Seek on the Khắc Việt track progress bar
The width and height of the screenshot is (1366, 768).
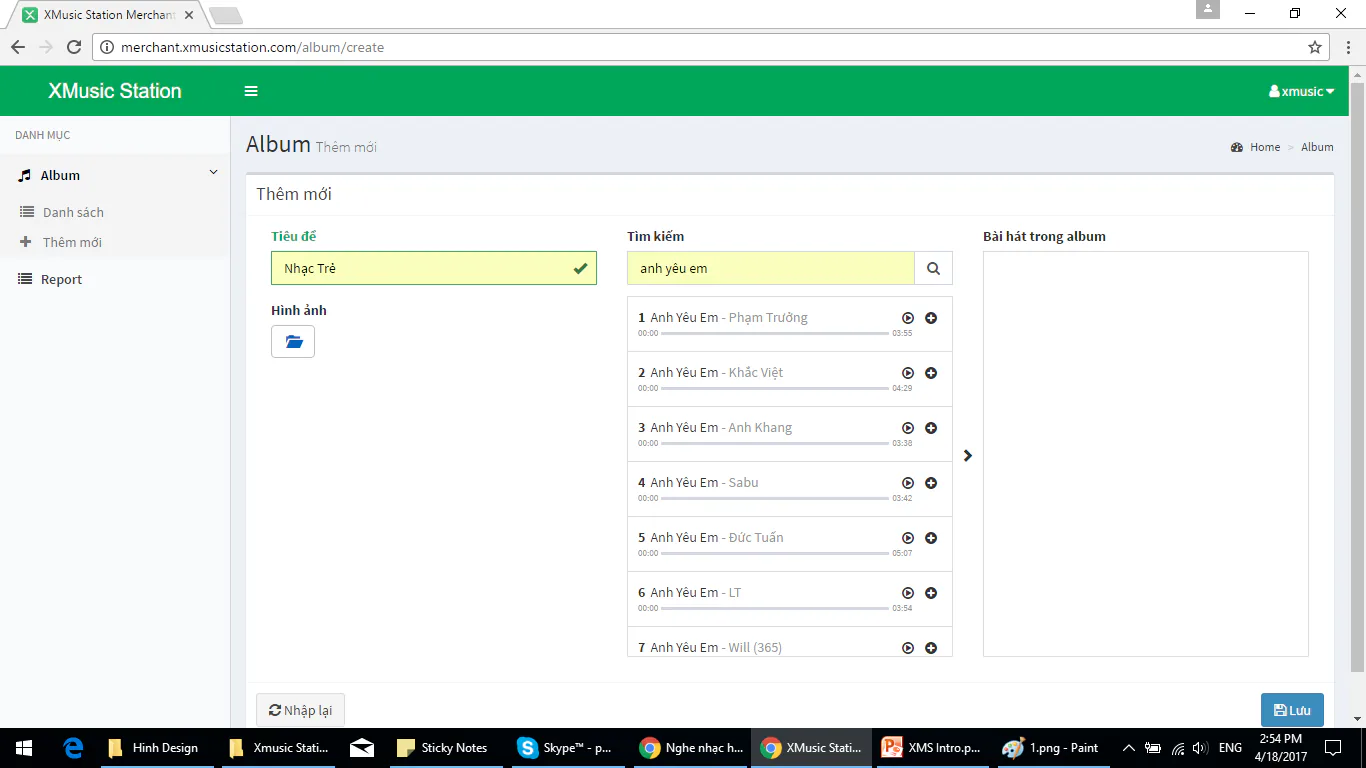[775, 388]
